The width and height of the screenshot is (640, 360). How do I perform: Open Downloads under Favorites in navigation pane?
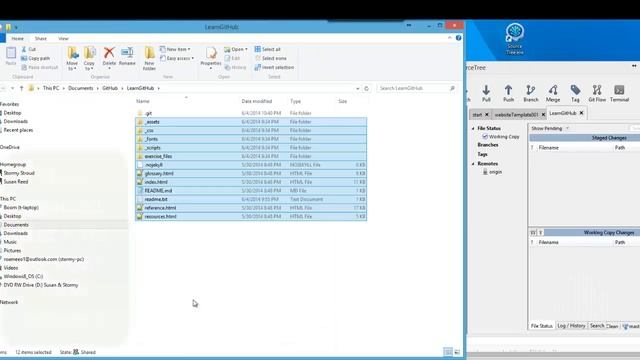[x=16, y=121]
